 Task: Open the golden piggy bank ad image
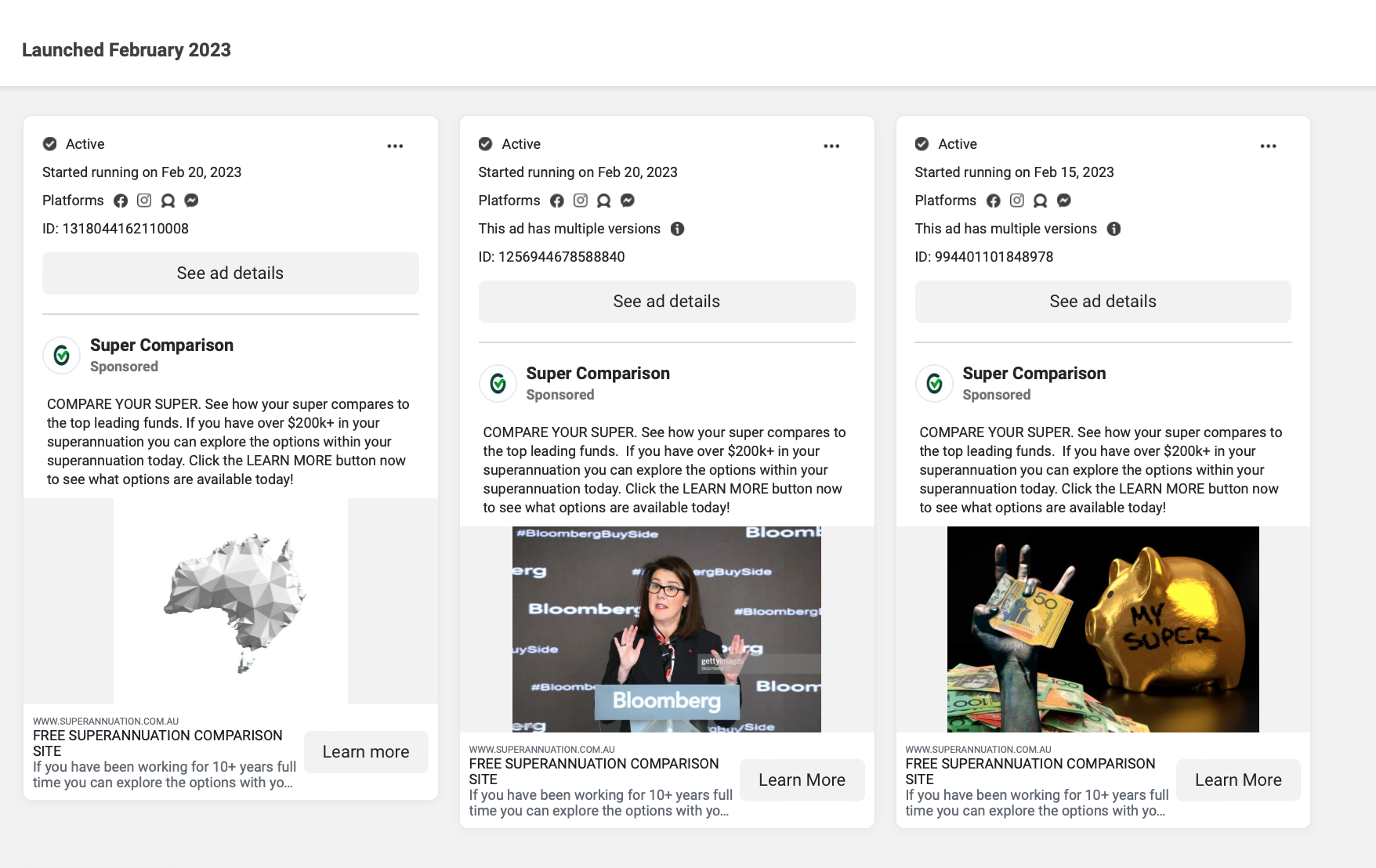click(x=1103, y=629)
